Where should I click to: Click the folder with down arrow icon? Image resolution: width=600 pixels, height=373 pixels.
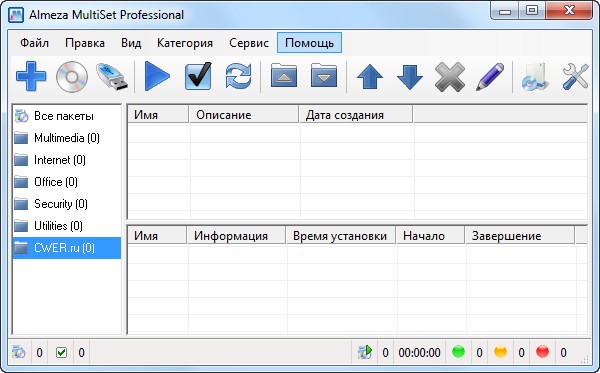coord(324,75)
